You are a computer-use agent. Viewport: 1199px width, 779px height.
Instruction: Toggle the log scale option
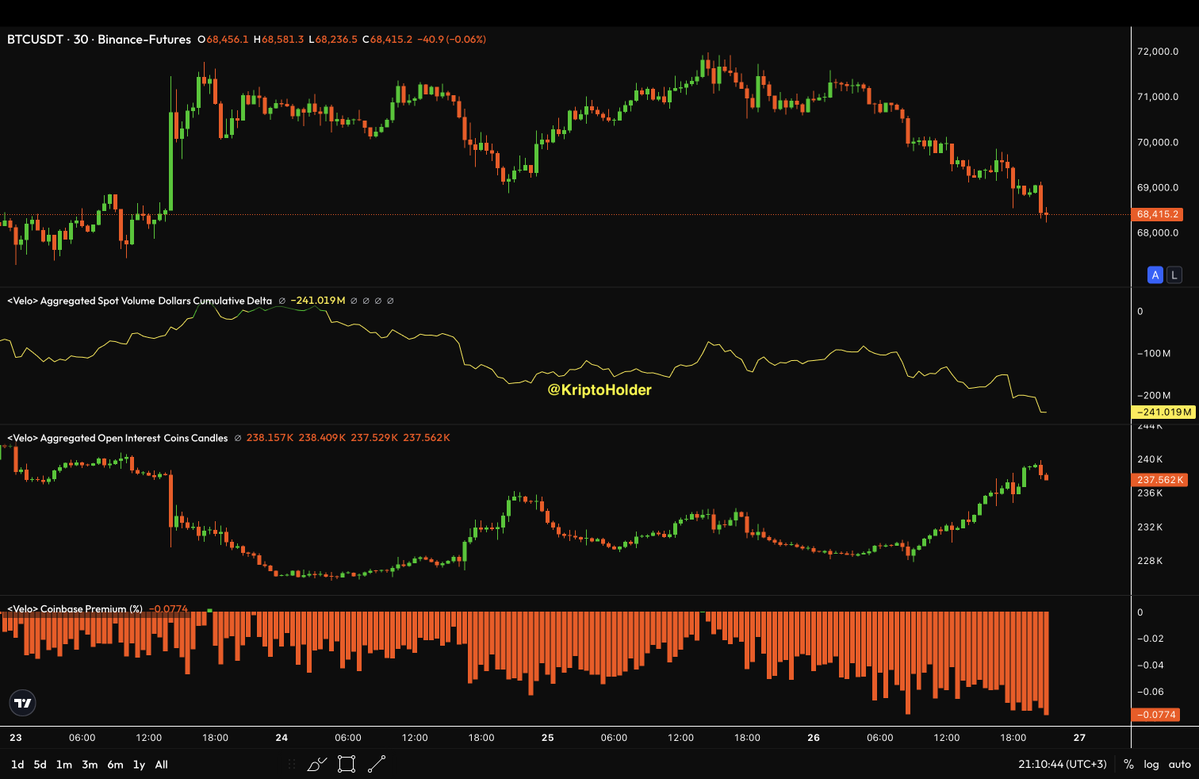click(1151, 764)
